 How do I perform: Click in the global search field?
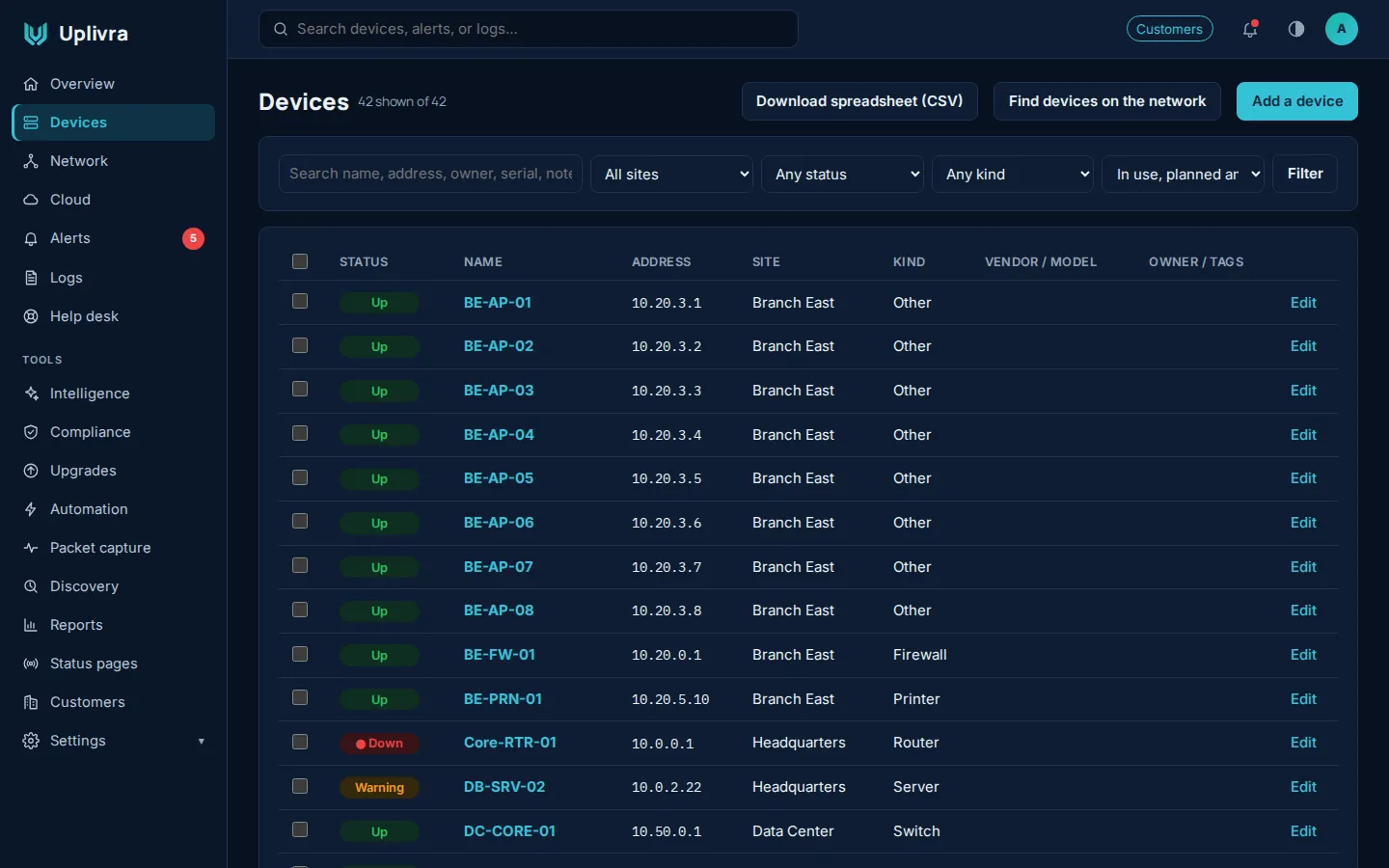(x=529, y=29)
